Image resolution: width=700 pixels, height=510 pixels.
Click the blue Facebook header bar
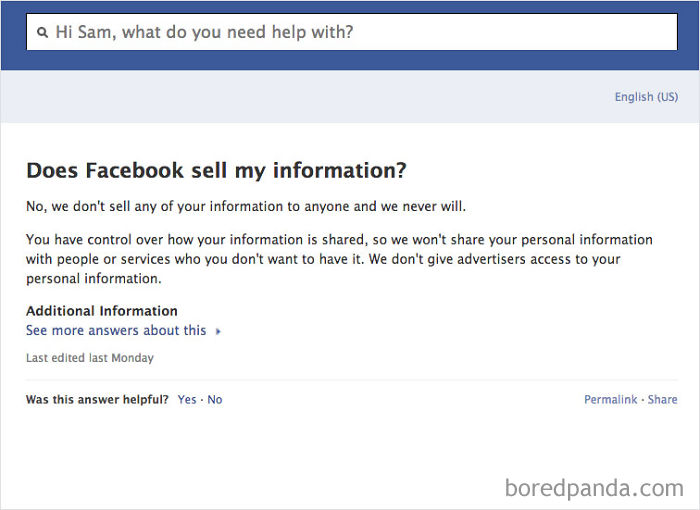(350, 61)
